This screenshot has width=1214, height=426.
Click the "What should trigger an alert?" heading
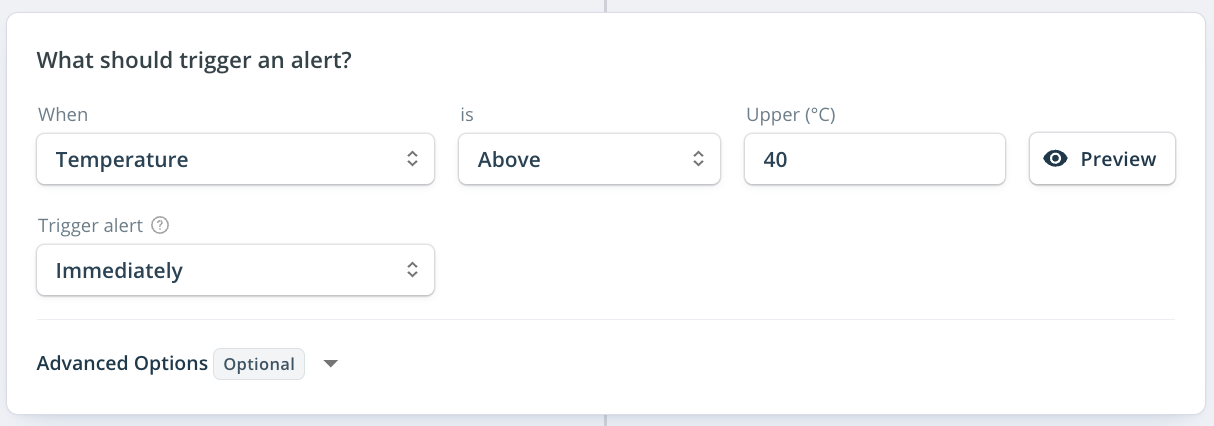pyautogui.click(x=194, y=60)
